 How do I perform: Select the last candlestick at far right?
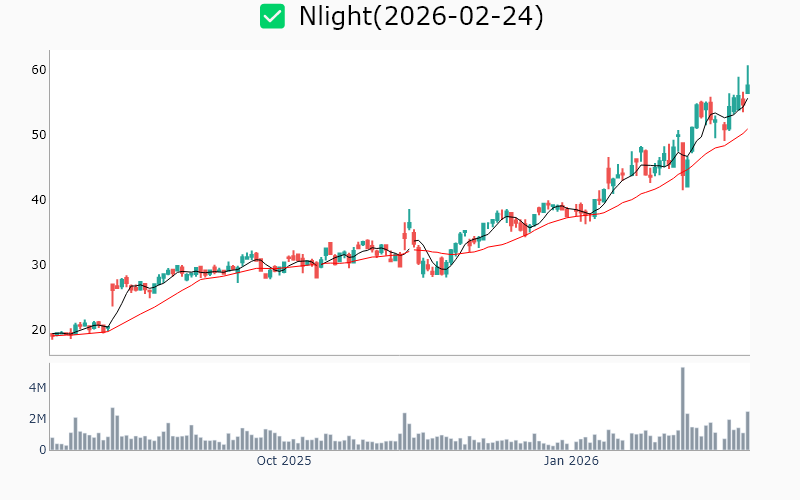click(747, 82)
